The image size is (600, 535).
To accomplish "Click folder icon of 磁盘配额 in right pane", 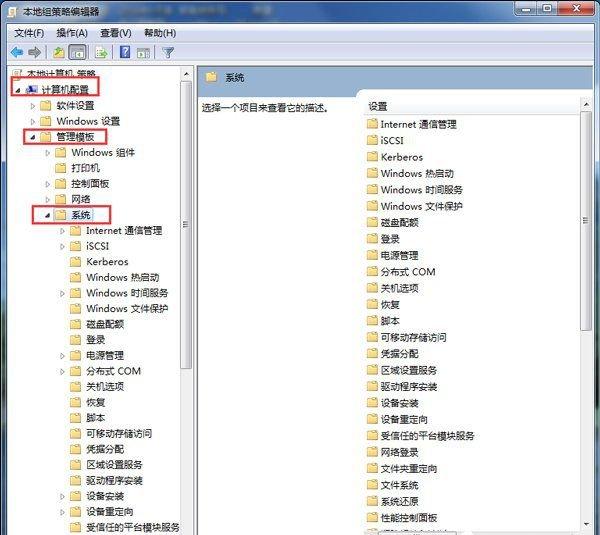I will (x=372, y=222).
